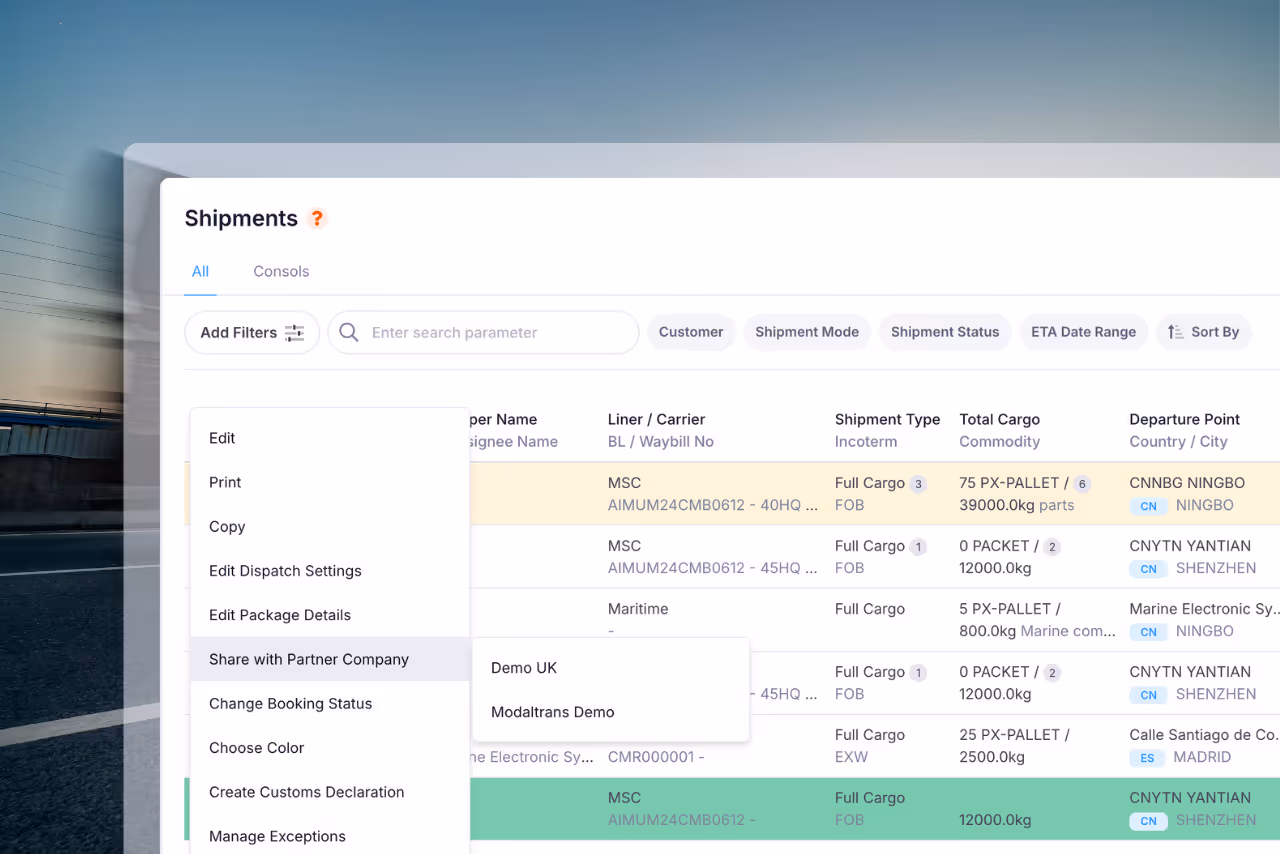Click the CN flag badge beside SHENZHEN in second row
Viewport: 1280px width, 854px height.
tap(1149, 569)
